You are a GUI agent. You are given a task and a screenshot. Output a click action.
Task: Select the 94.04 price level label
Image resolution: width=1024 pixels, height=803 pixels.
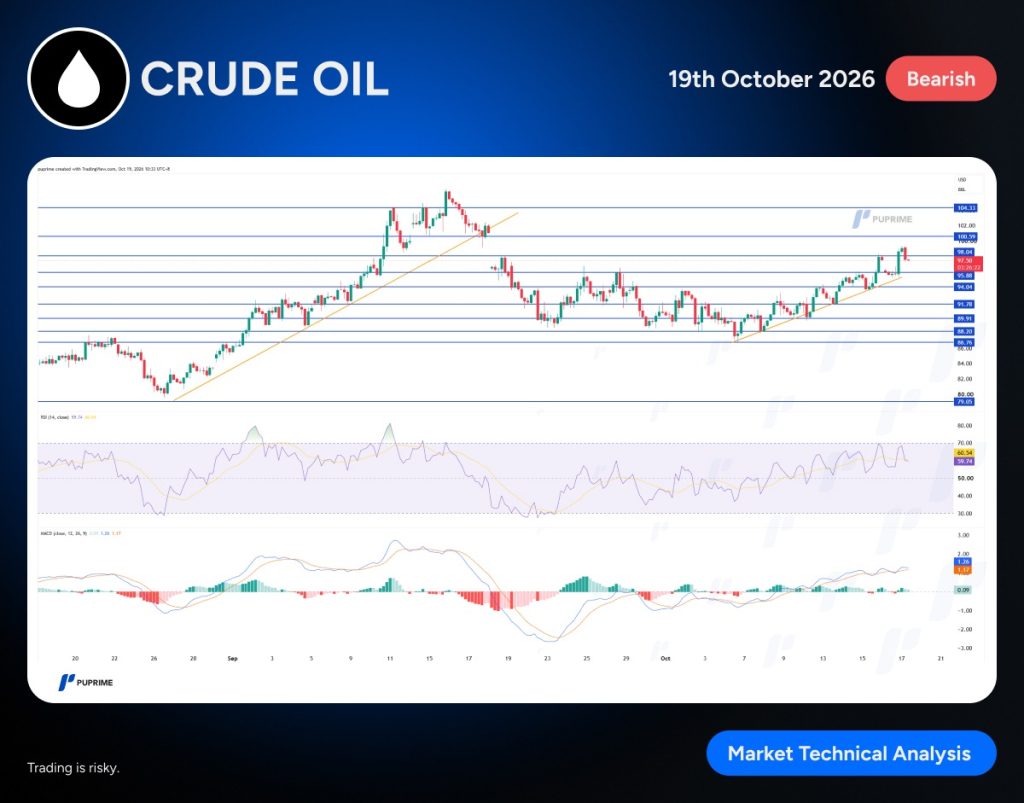point(964,287)
